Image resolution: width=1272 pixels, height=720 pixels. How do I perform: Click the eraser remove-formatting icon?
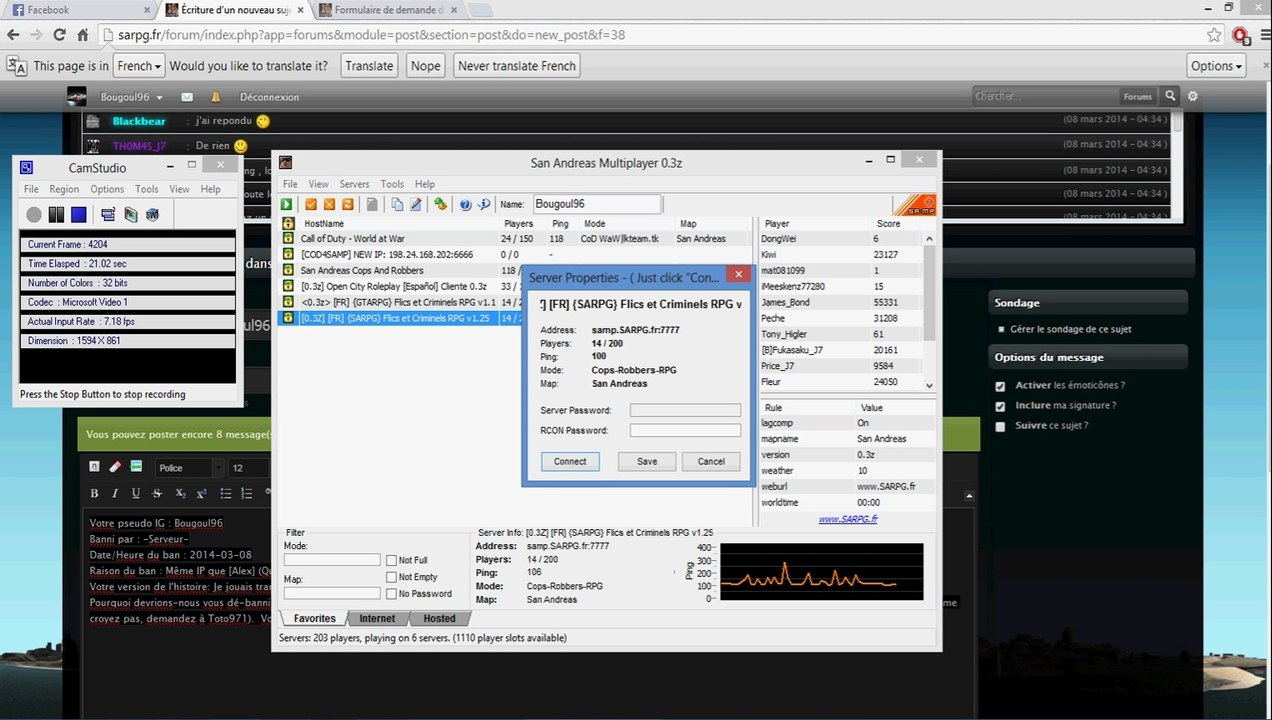pos(115,467)
